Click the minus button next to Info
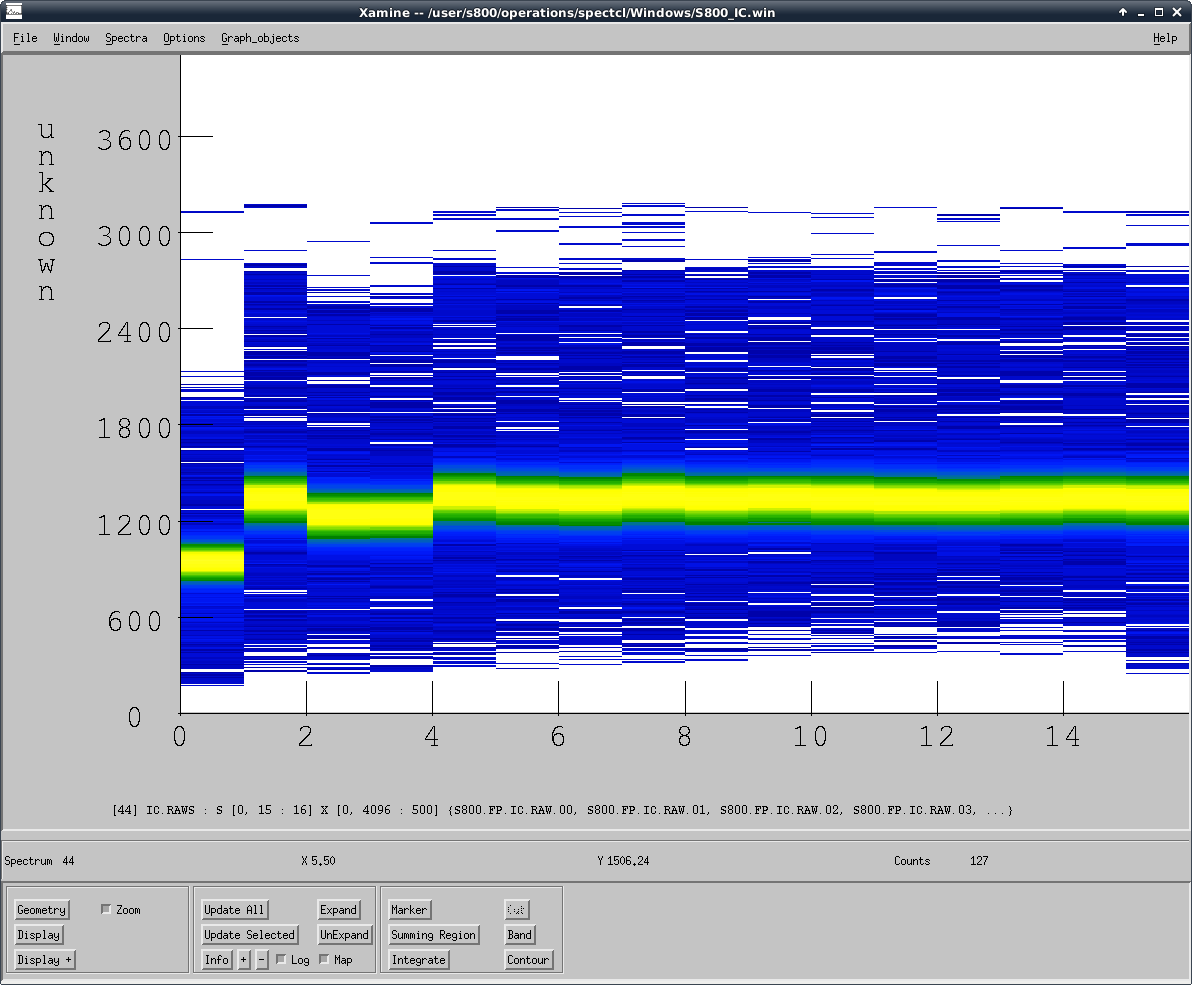 point(262,960)
